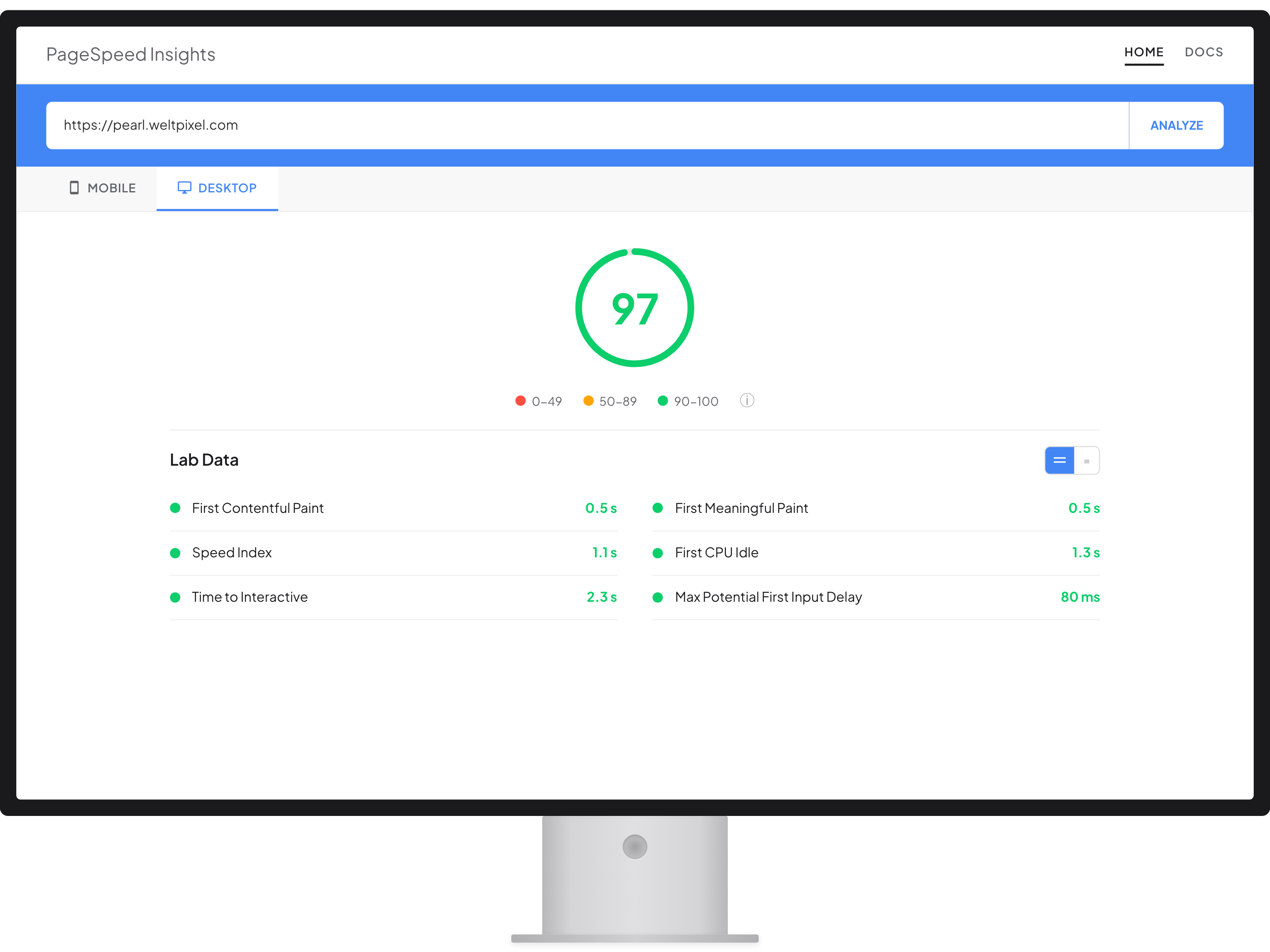
Task: Click the 1.3 s First CPU Idle value
Action: pyautogui.click(x=1086, y=553)
